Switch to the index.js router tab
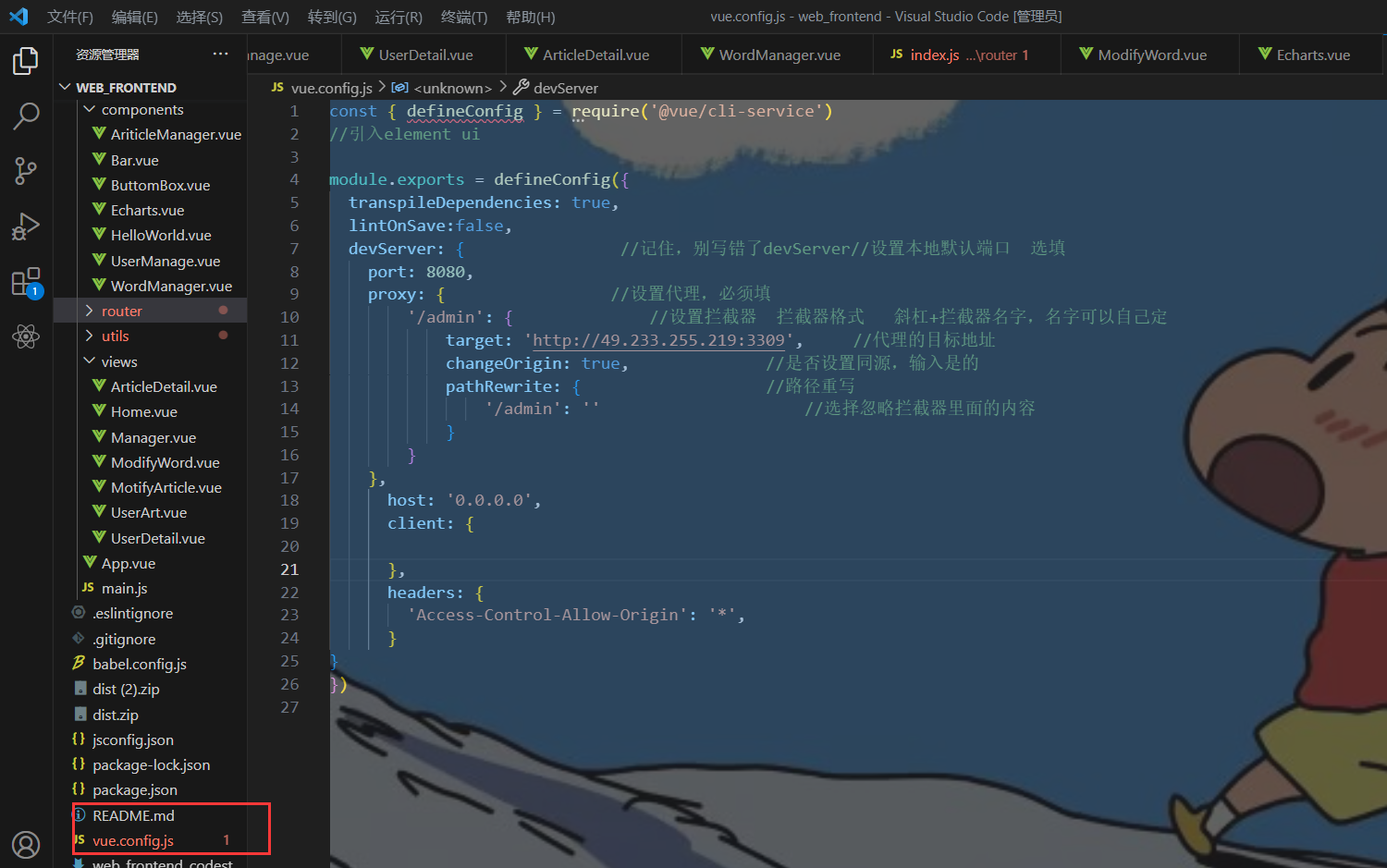 [x=962, y=55]
